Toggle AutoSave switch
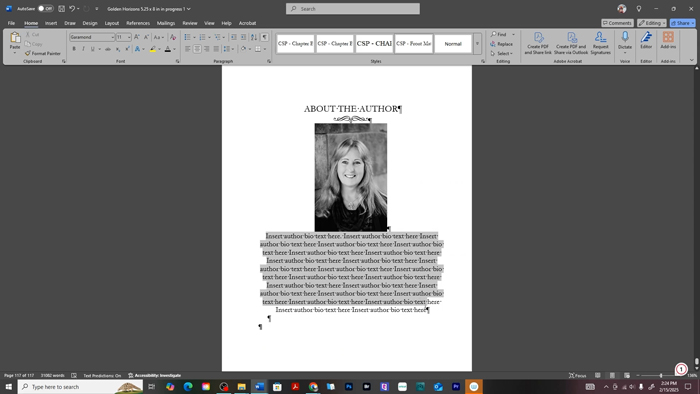 [46, 8]
